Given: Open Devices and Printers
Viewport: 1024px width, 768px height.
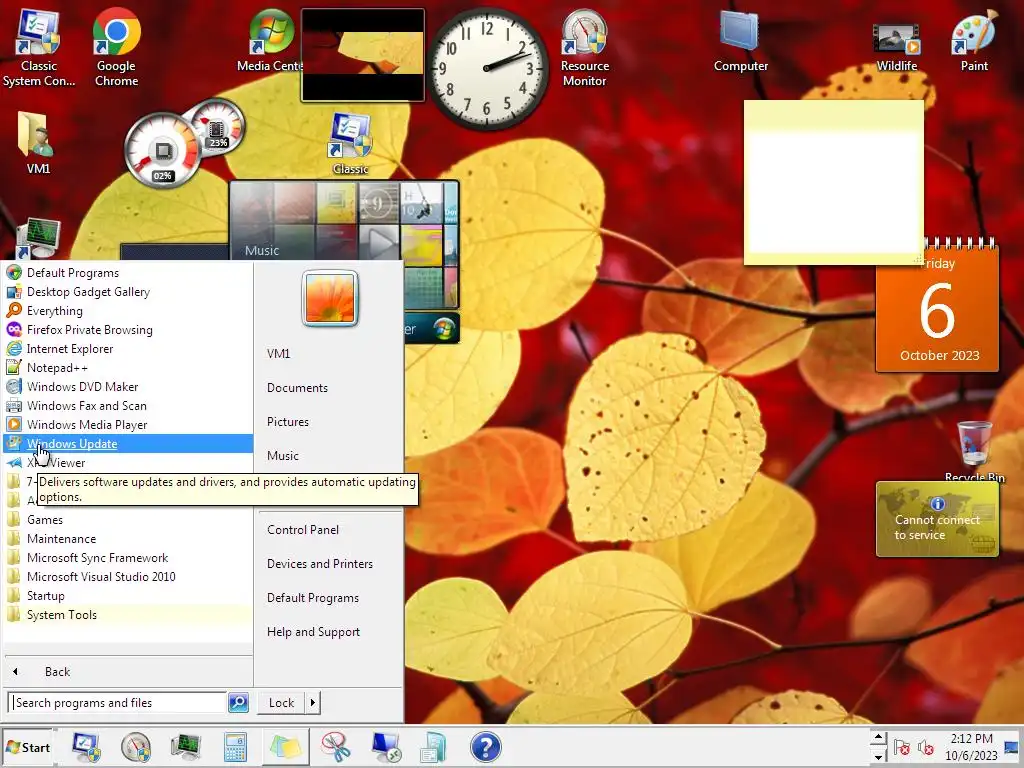Looking at the screenshot, I should [319, 564].
